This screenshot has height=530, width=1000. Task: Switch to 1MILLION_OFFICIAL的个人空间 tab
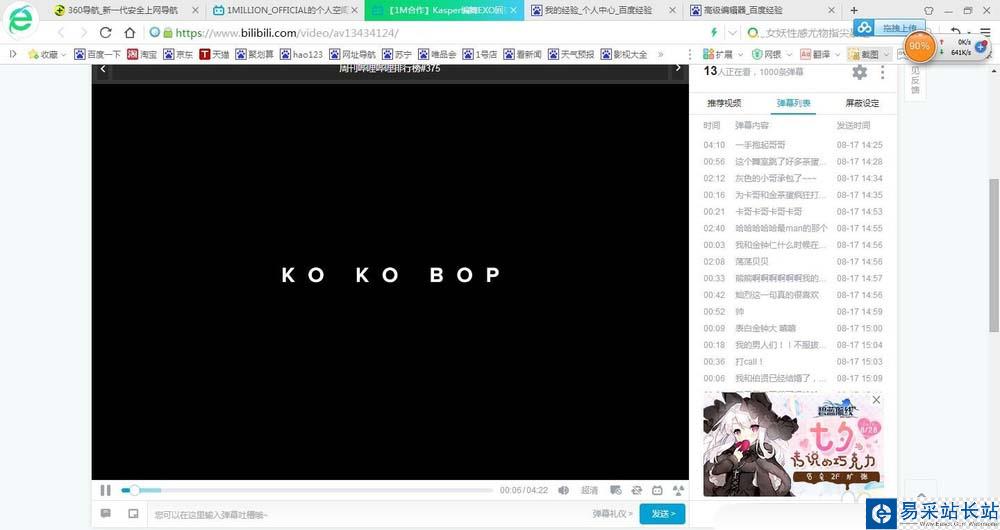(286, 10)
